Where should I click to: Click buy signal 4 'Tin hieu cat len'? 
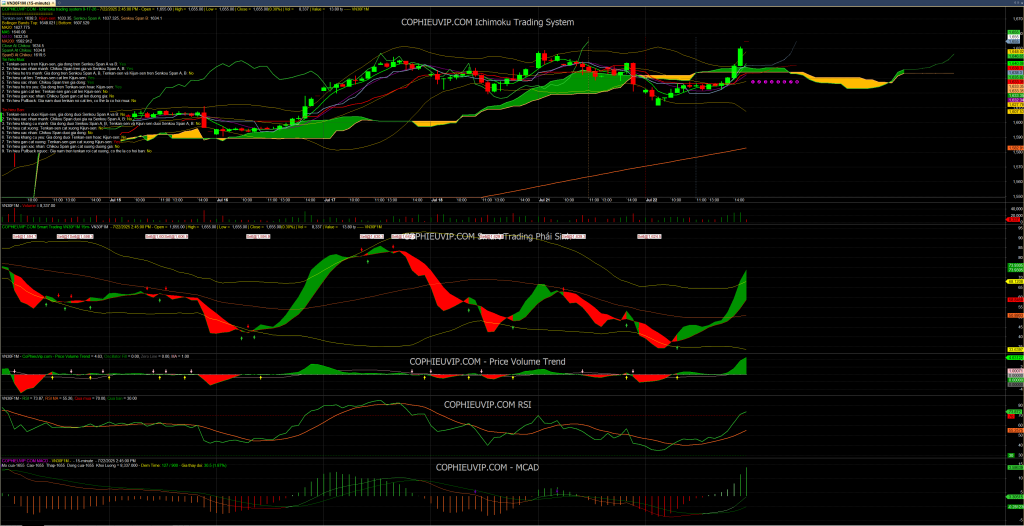point(49,78)
